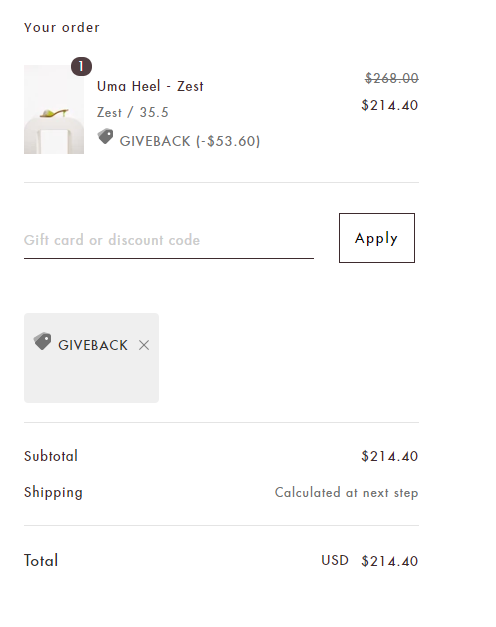This screenshot has width=496, height=627.
Task: Click the GIVEBACK applied code chip
Action: 92,358
